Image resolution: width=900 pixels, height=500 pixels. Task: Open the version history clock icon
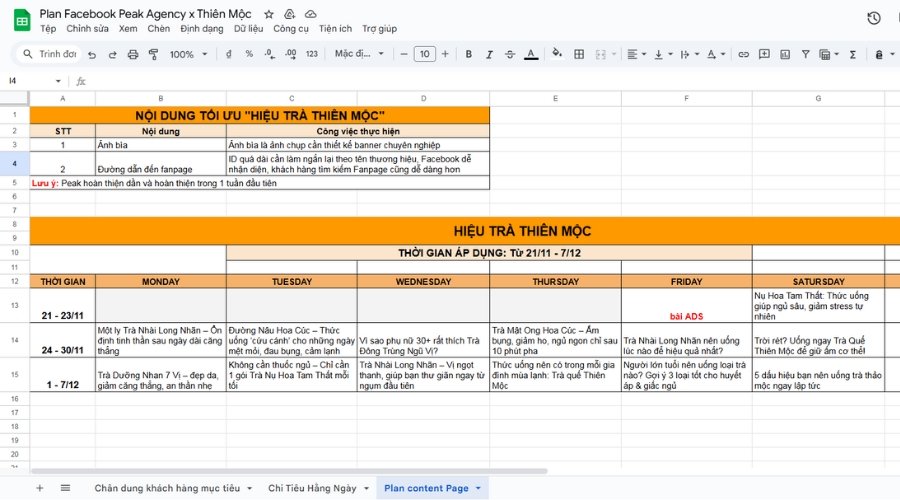pyautogui.click(x=873, y=18)
